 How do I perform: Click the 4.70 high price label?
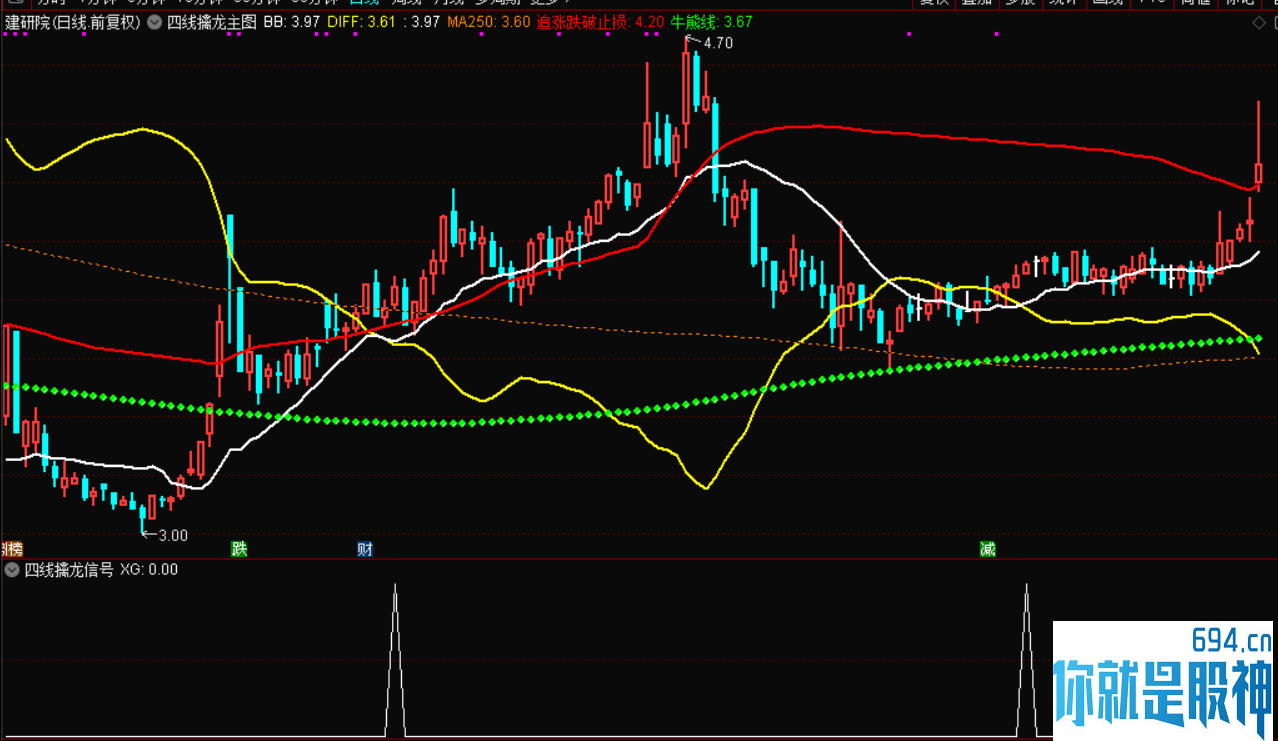pos(718,43)
